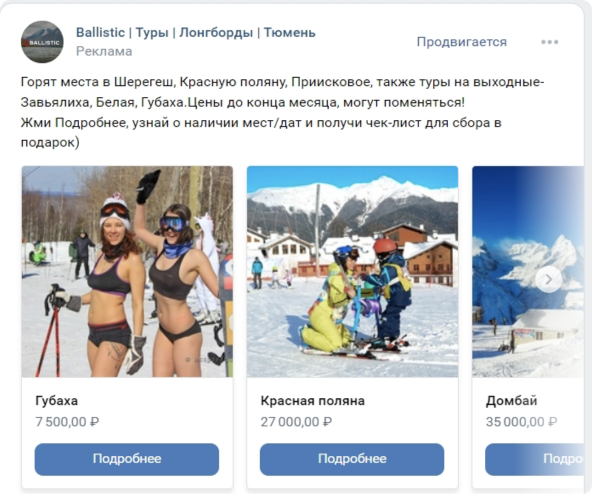592x494 pixels.
Task: Click Подробнее button under Красная поляна
Action: tap(352, 459)
